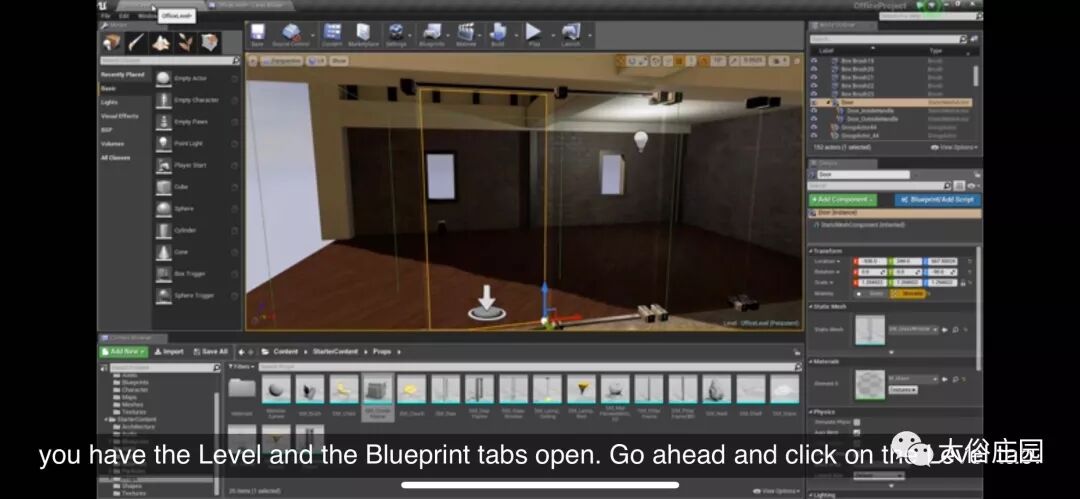
Task: Open the Window menu
Action: point(147,15)
